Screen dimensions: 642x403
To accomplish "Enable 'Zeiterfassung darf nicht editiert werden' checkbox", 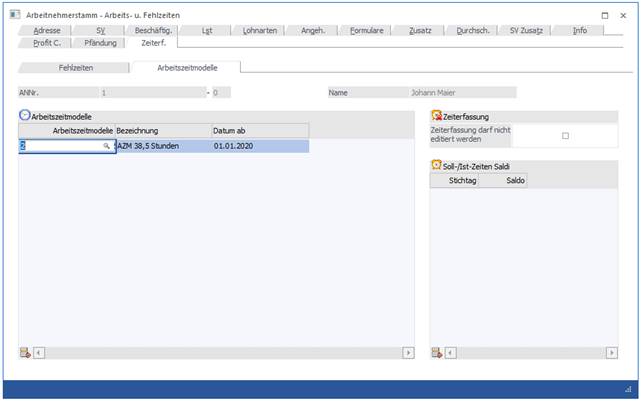I will (565, 136).
